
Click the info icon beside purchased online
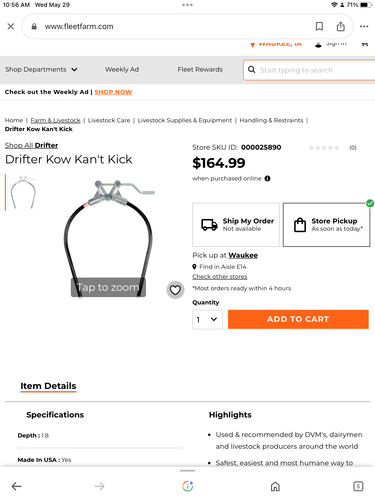click(x=267, y=179)
